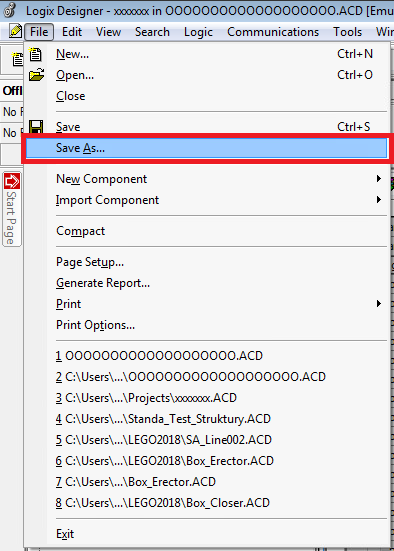The image size is (394, 551).
Task: Expand the Print submenu arrow
Action: pos(379,304)
